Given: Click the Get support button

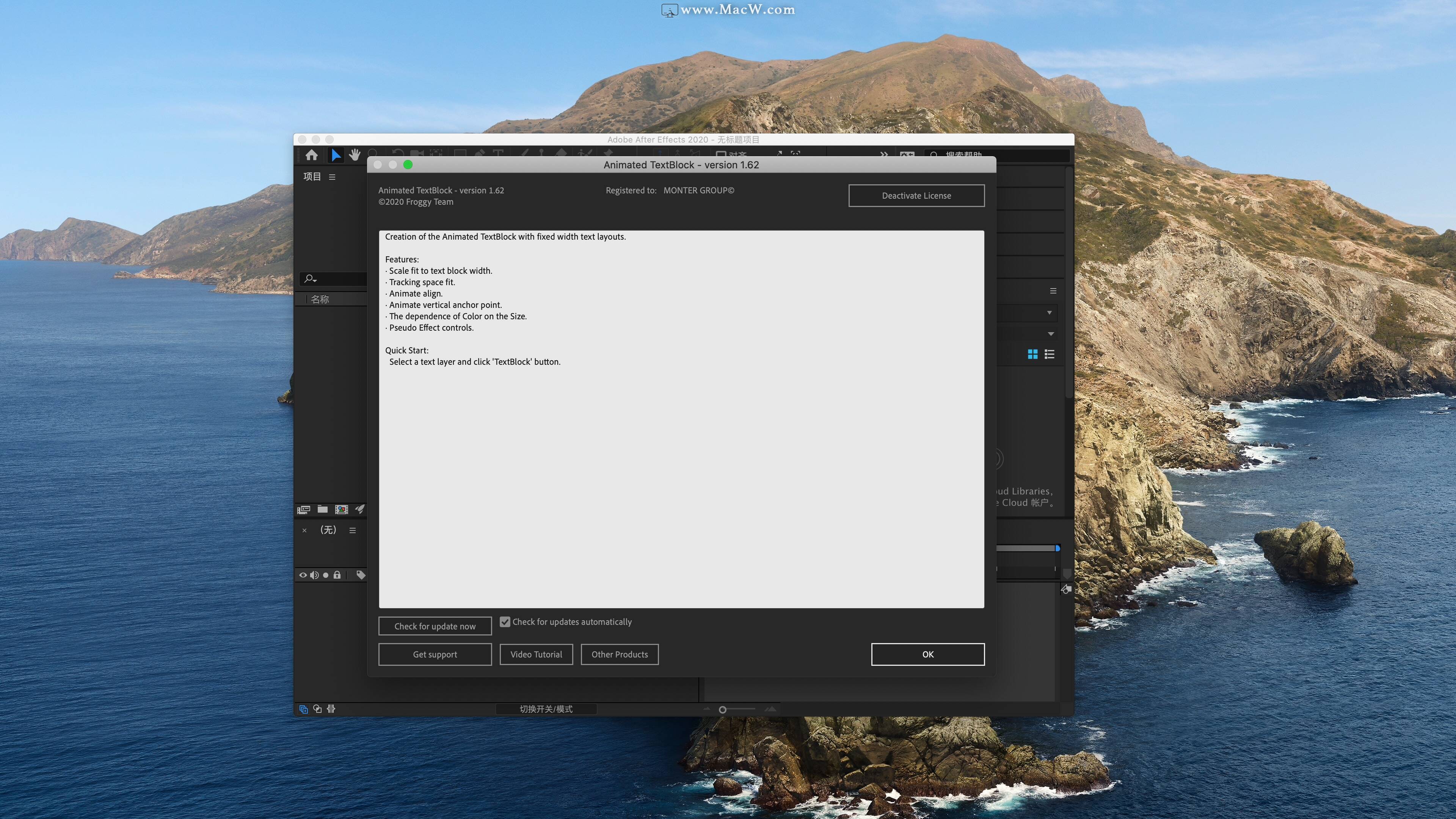Looking at the screenshot, I should point(435,654).
